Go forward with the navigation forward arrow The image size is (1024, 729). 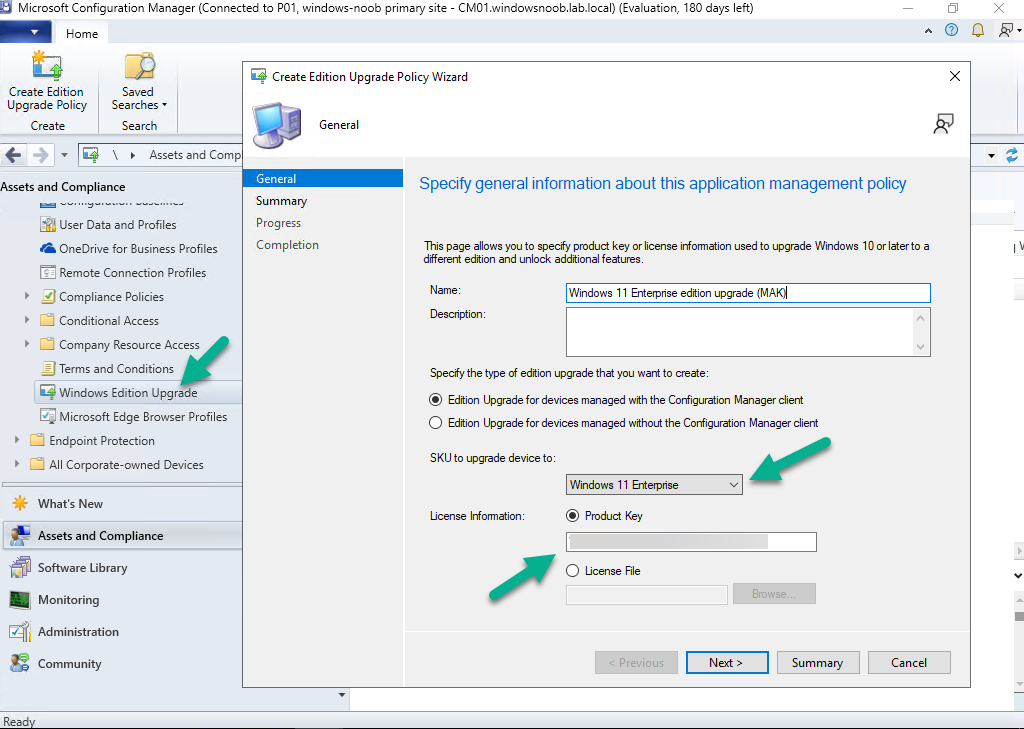40,155
